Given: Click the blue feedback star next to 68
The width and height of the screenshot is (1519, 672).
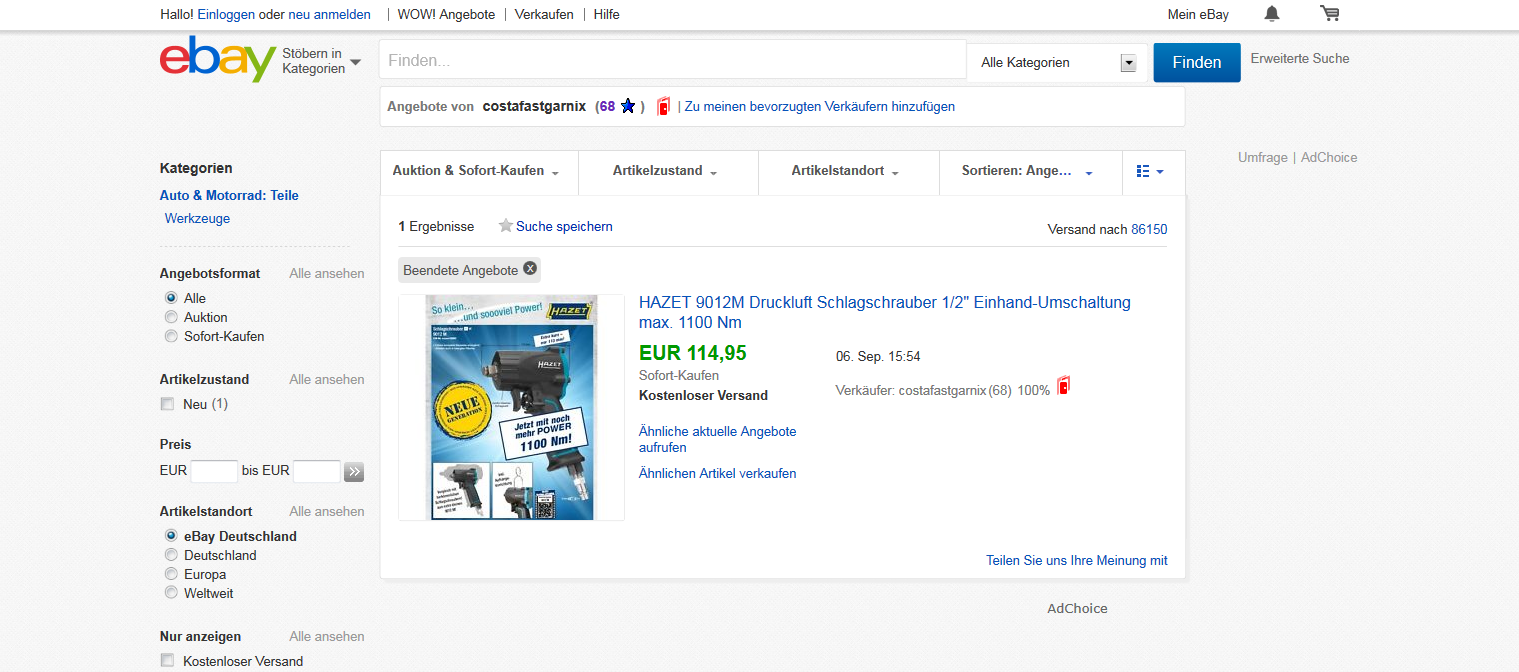Looking at the screenshot, I should [628, 106].
